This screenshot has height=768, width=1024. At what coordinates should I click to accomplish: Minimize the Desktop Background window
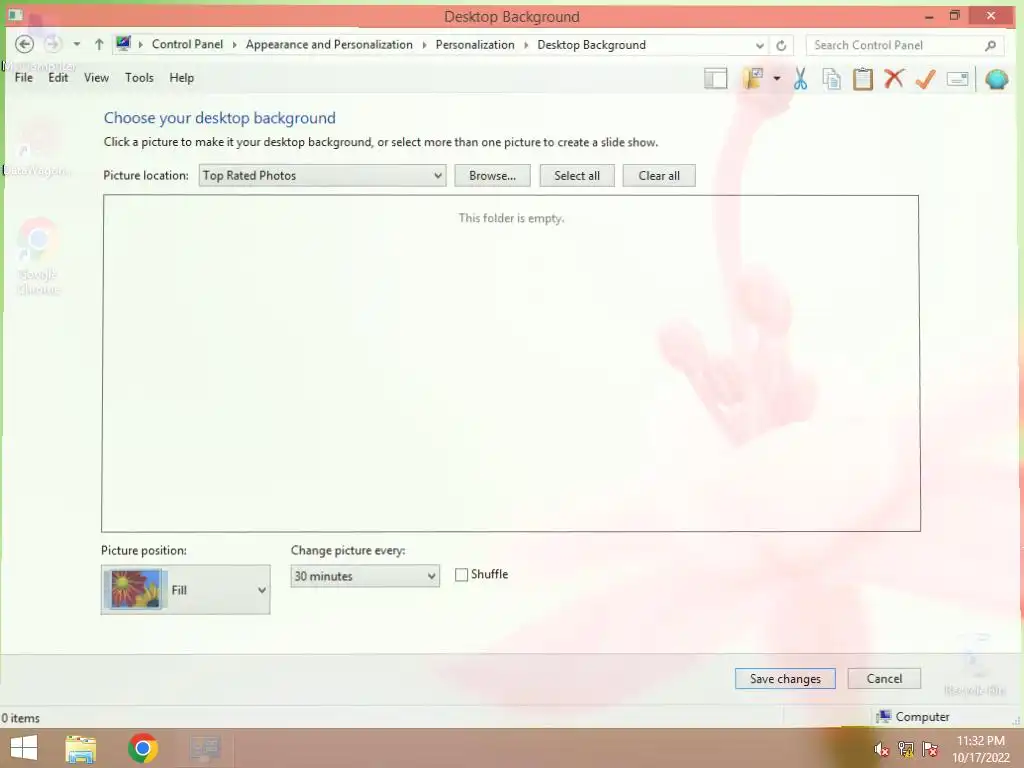[929, 16]
